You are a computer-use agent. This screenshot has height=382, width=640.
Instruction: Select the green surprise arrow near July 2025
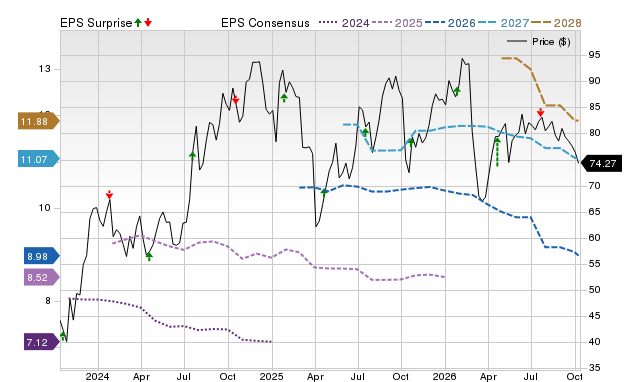click(x=365, y=132)
